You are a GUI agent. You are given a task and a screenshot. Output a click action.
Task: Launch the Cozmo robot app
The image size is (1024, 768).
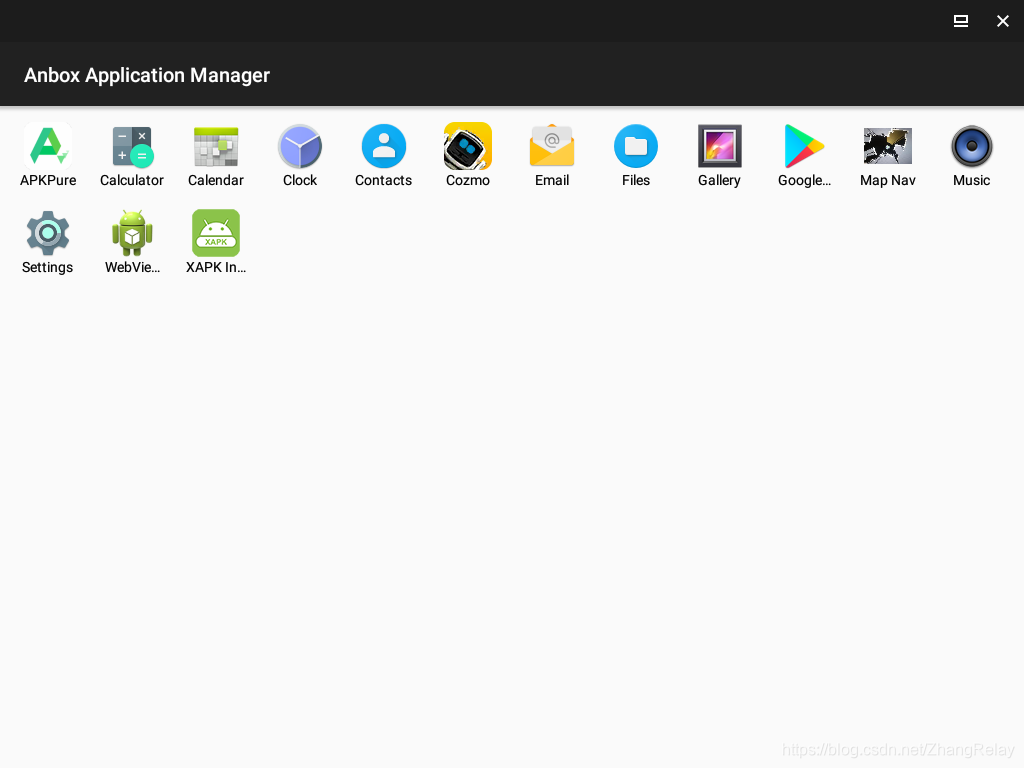[x=468, y=146]
